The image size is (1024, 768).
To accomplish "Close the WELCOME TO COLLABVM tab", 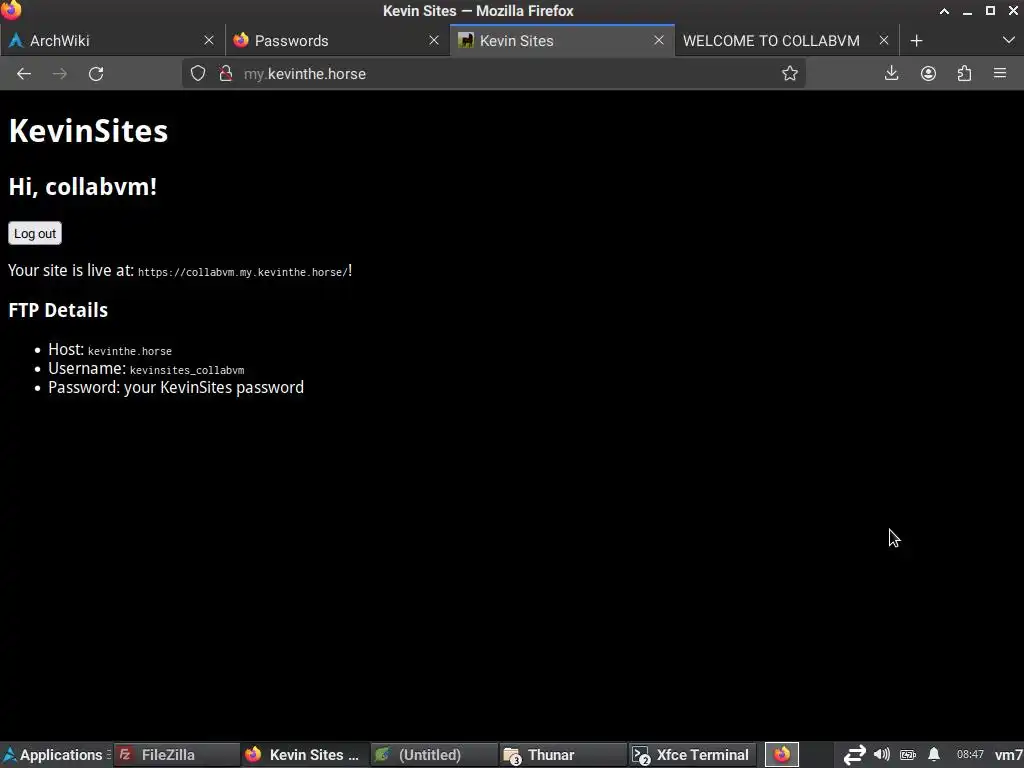I will [x=884, y=40].
